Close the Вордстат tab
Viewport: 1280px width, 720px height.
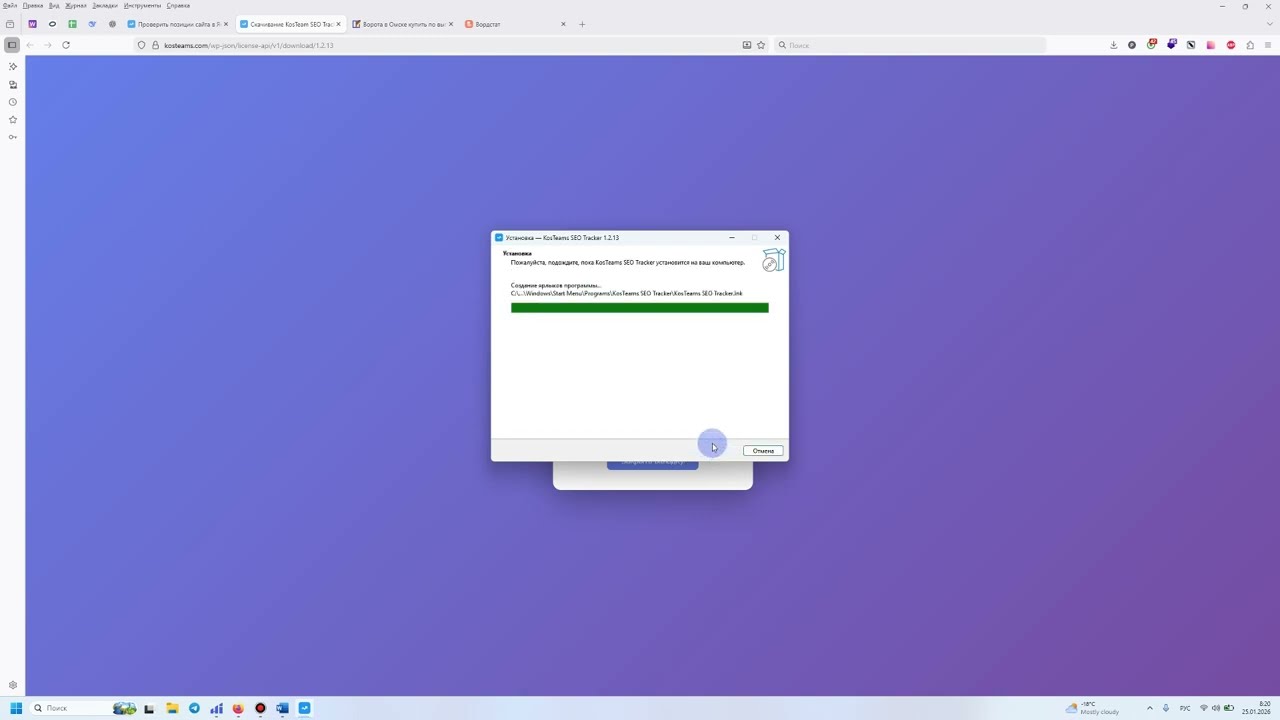563,24
